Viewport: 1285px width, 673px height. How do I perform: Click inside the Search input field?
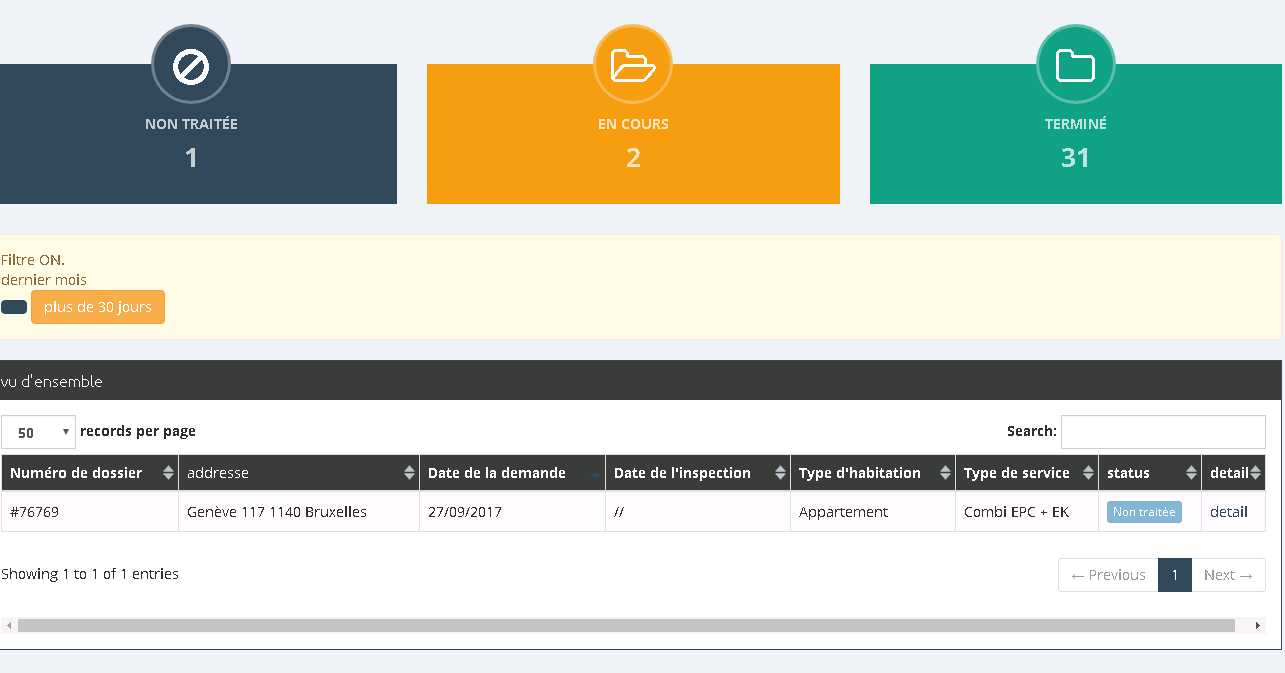click(x=1162, y=432)
